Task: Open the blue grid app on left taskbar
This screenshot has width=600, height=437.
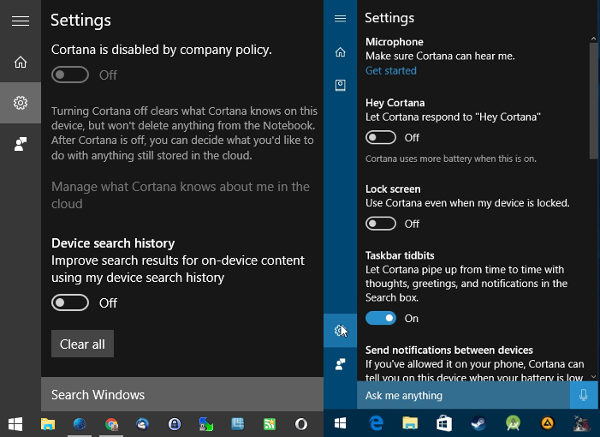Action: click(x=238, y=424)
